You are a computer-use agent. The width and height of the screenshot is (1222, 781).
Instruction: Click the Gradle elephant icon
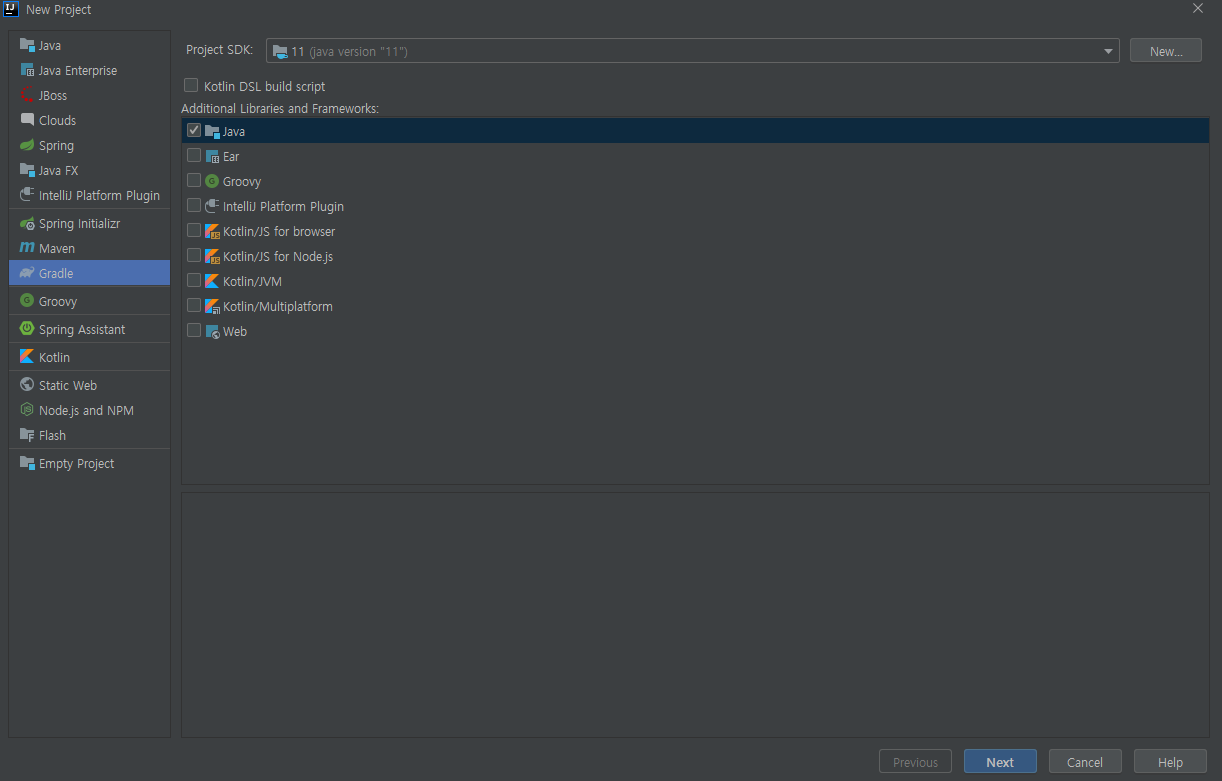(x=27, y=273)
